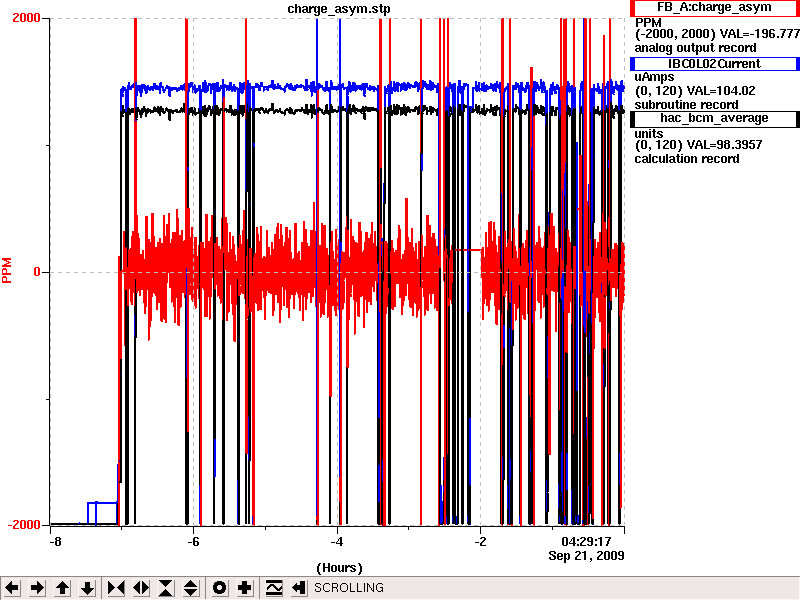
Task: Click the plus crosshair toolbar icon
Action: point(244,588)
